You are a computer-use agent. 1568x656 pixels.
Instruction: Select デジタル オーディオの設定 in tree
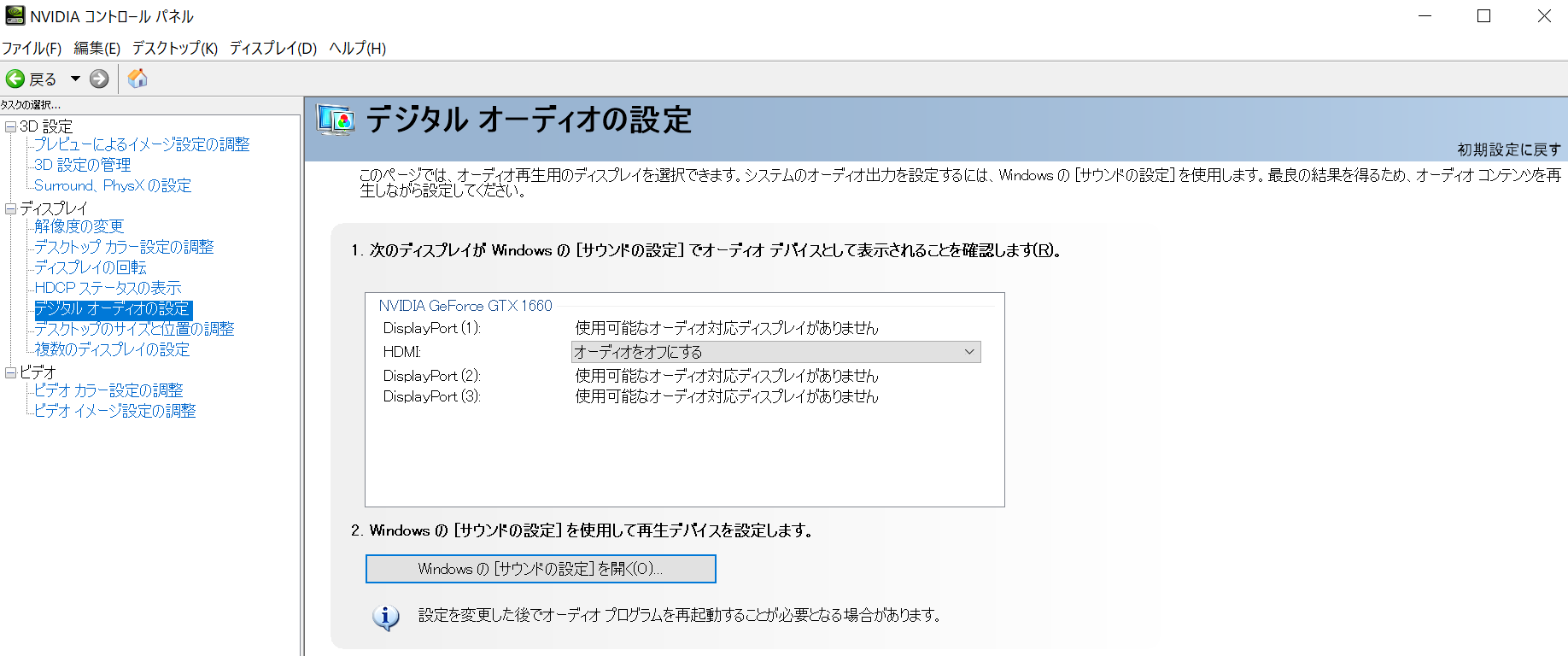click(x=114, y=309)
